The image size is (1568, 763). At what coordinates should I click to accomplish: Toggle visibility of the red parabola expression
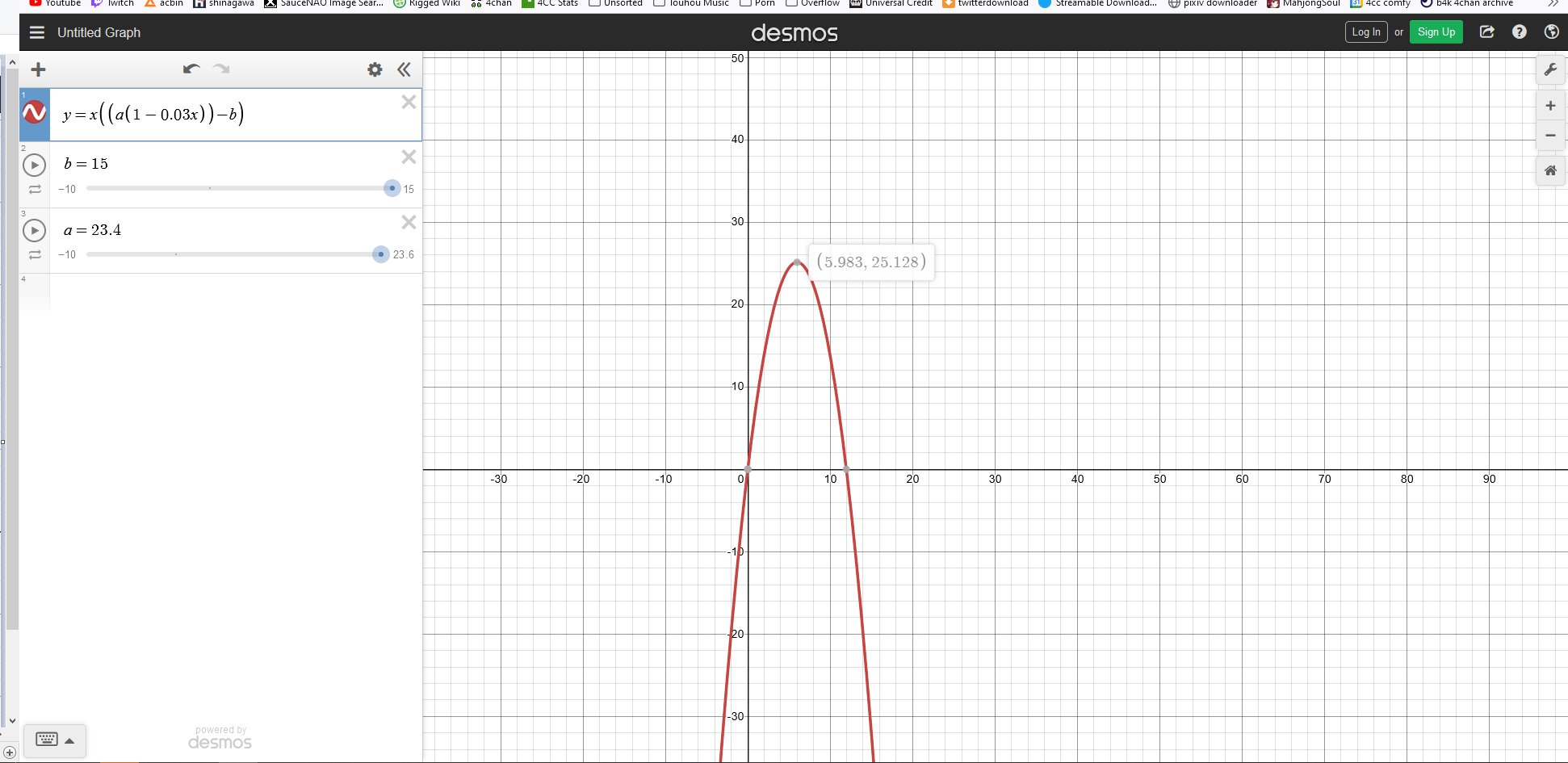point(35,112)
